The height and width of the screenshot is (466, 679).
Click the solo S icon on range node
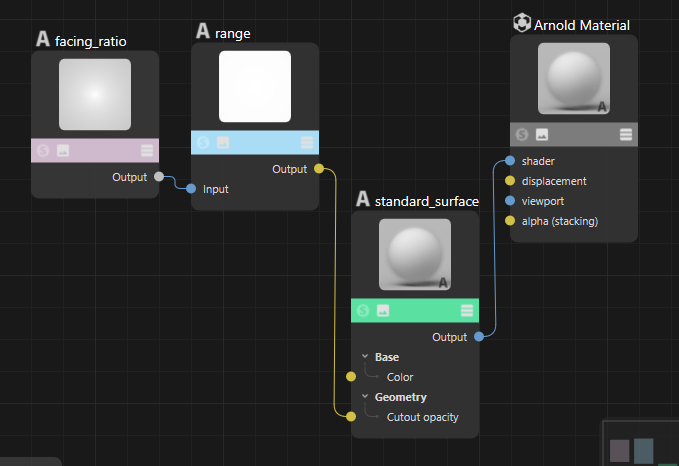pos(203,142)
